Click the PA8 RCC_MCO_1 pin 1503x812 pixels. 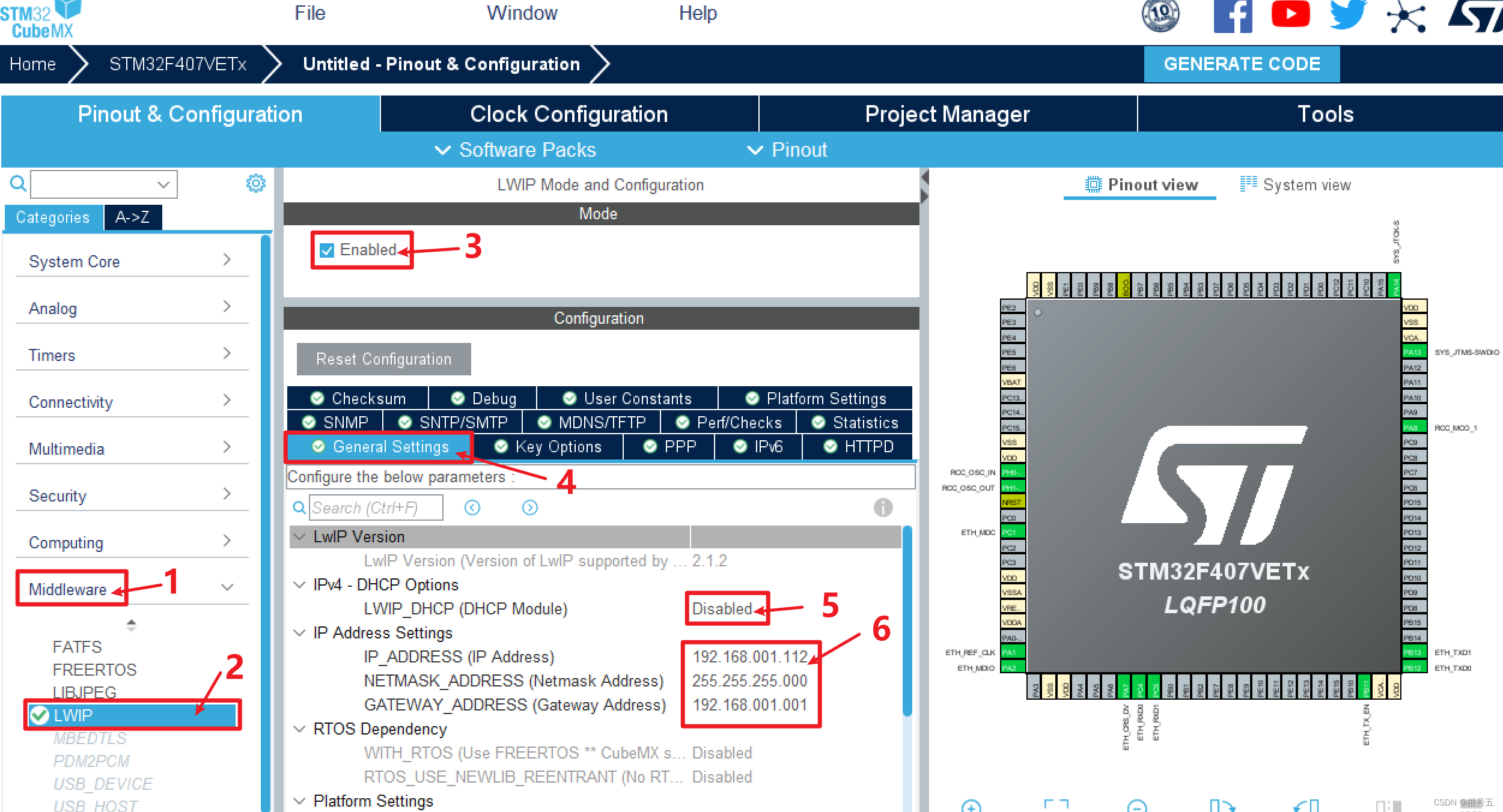point(1414,428)
